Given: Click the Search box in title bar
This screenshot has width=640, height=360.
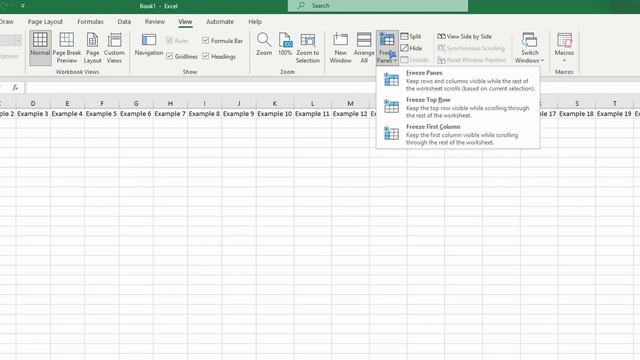Looking at the screenshot, I should [x=378, y=6].
